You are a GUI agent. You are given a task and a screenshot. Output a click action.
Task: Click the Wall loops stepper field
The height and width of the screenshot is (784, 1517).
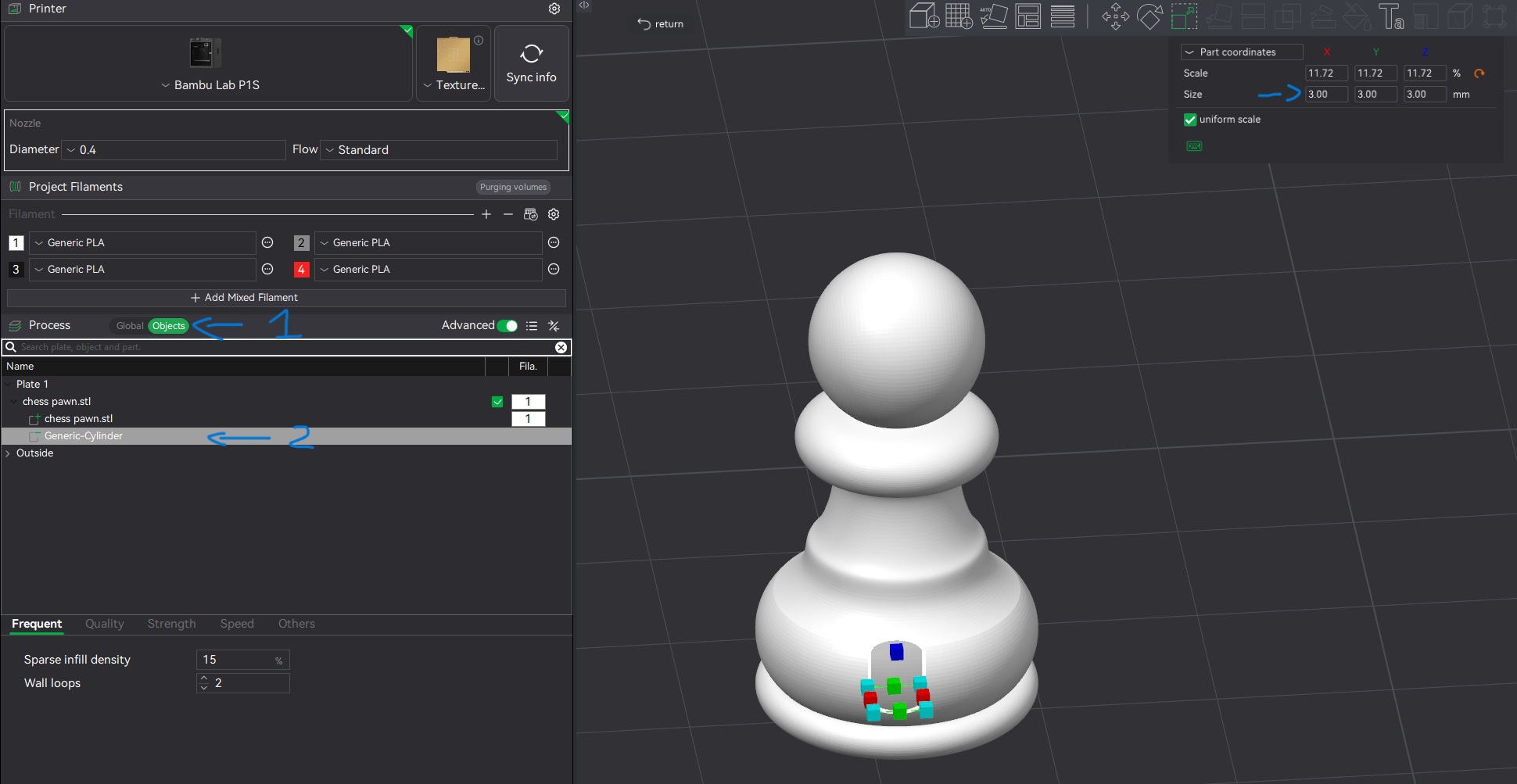pos(242,683)
